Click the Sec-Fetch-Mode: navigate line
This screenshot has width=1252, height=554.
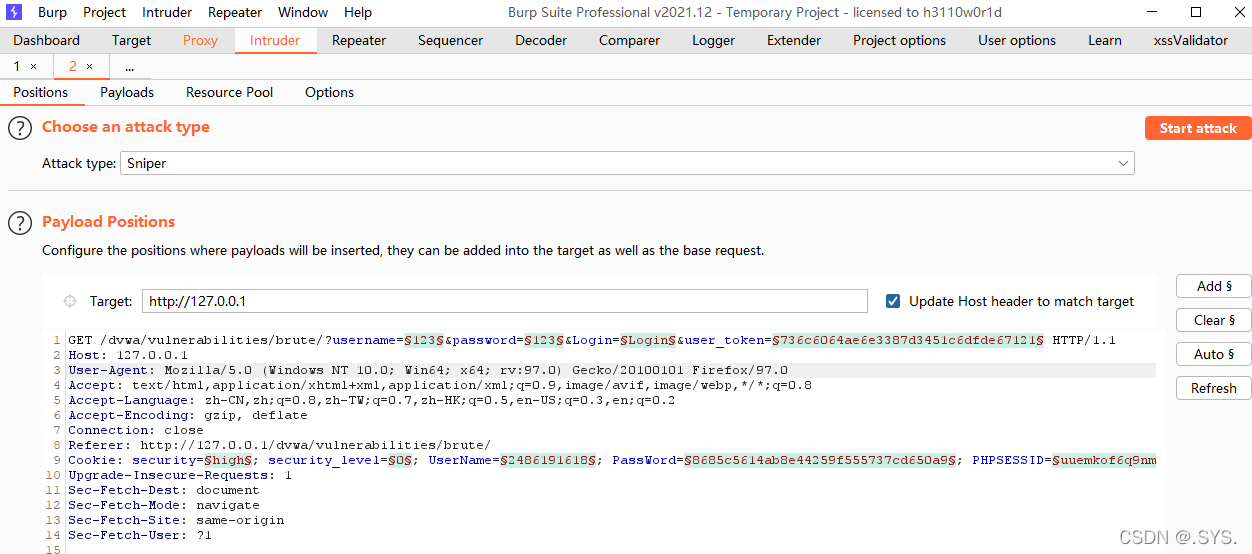pyautogui.click(x=164, y=505)
